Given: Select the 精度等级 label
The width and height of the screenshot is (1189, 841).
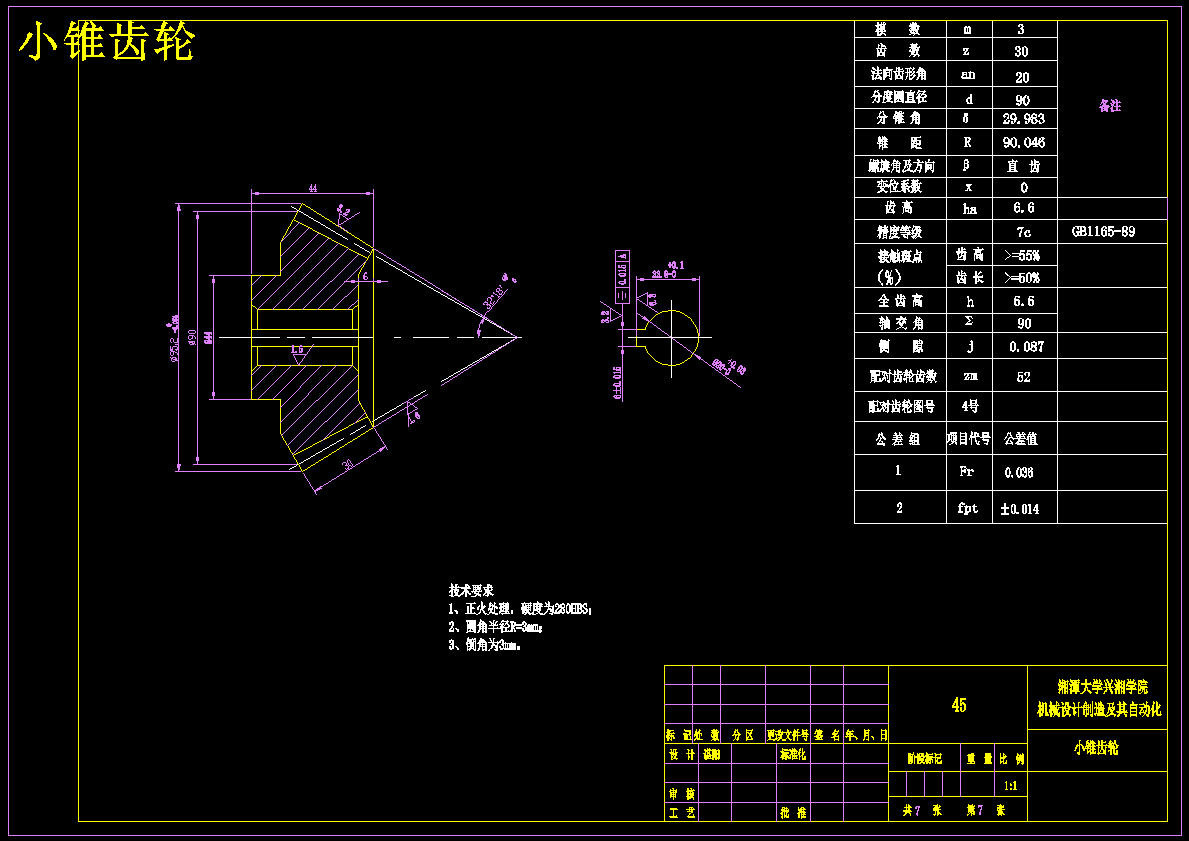Looking at the screenshot, I should coord(899,232).
